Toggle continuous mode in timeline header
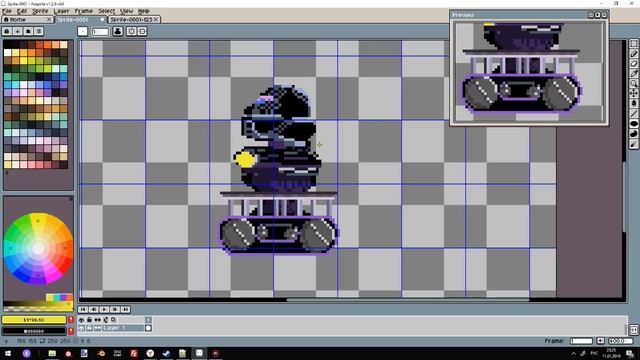Screen dimensions: 640x360 point(98,320)
